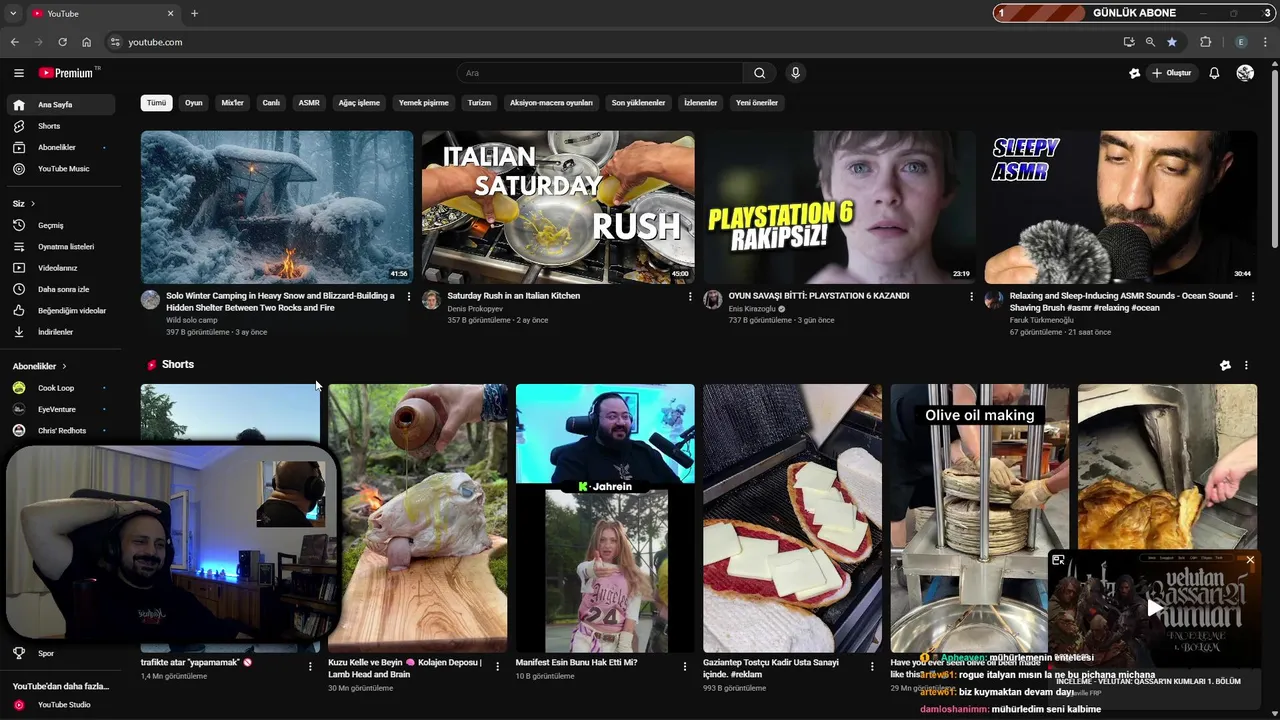Viewport: 1280px width, 720px height.
Task: Open Videolarınız in the sidebar
Action: 61,268
